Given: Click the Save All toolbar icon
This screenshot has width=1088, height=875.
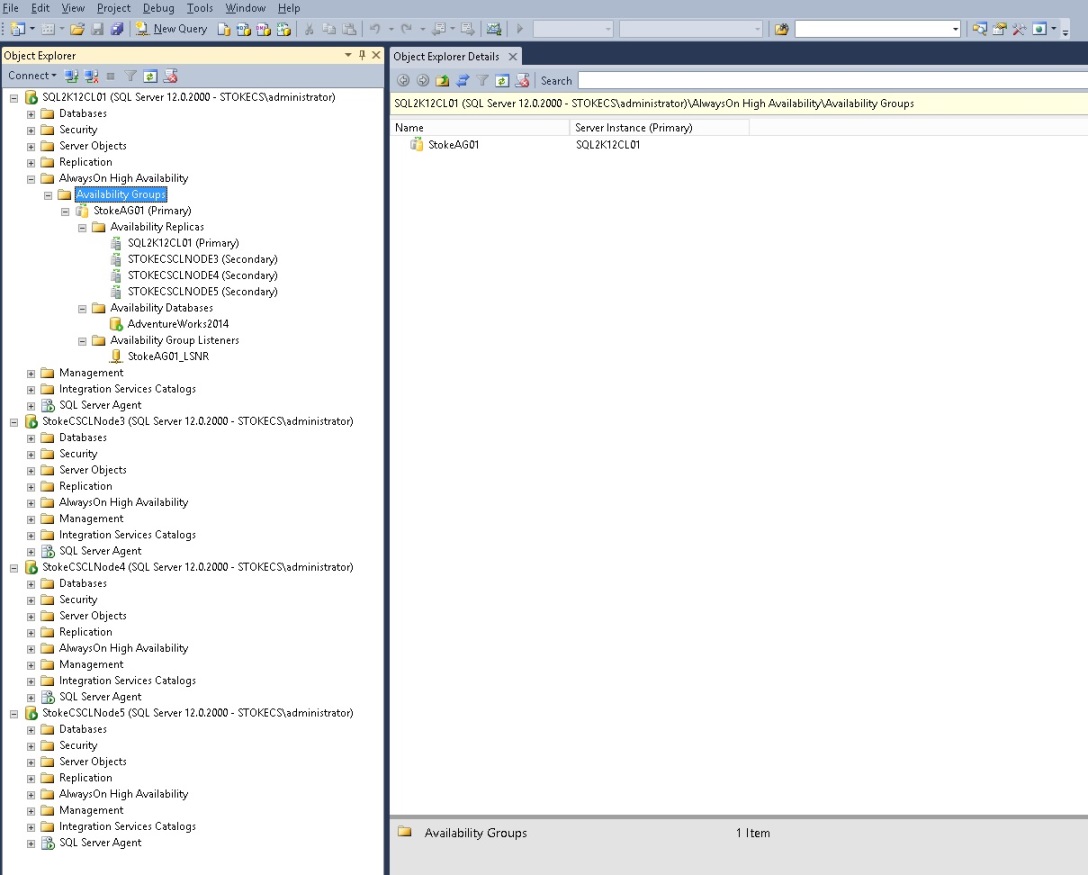Looking at the screenshot, I should pyautogui.click(x=117, y=29).
